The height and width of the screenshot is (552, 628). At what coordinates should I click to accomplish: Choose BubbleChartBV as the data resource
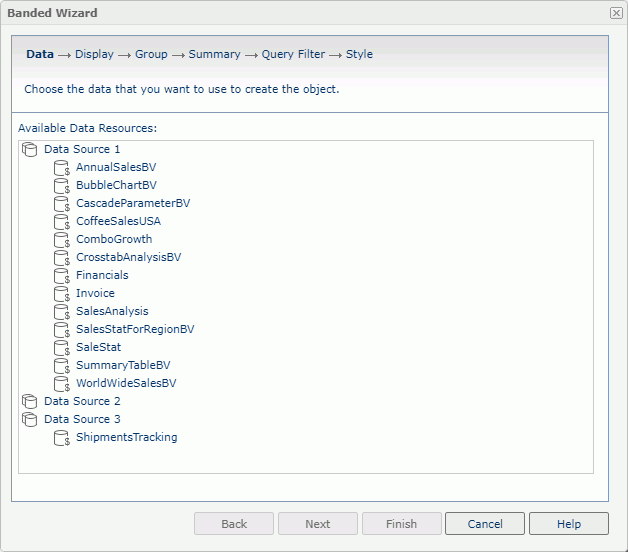click(x=117, y=185)
